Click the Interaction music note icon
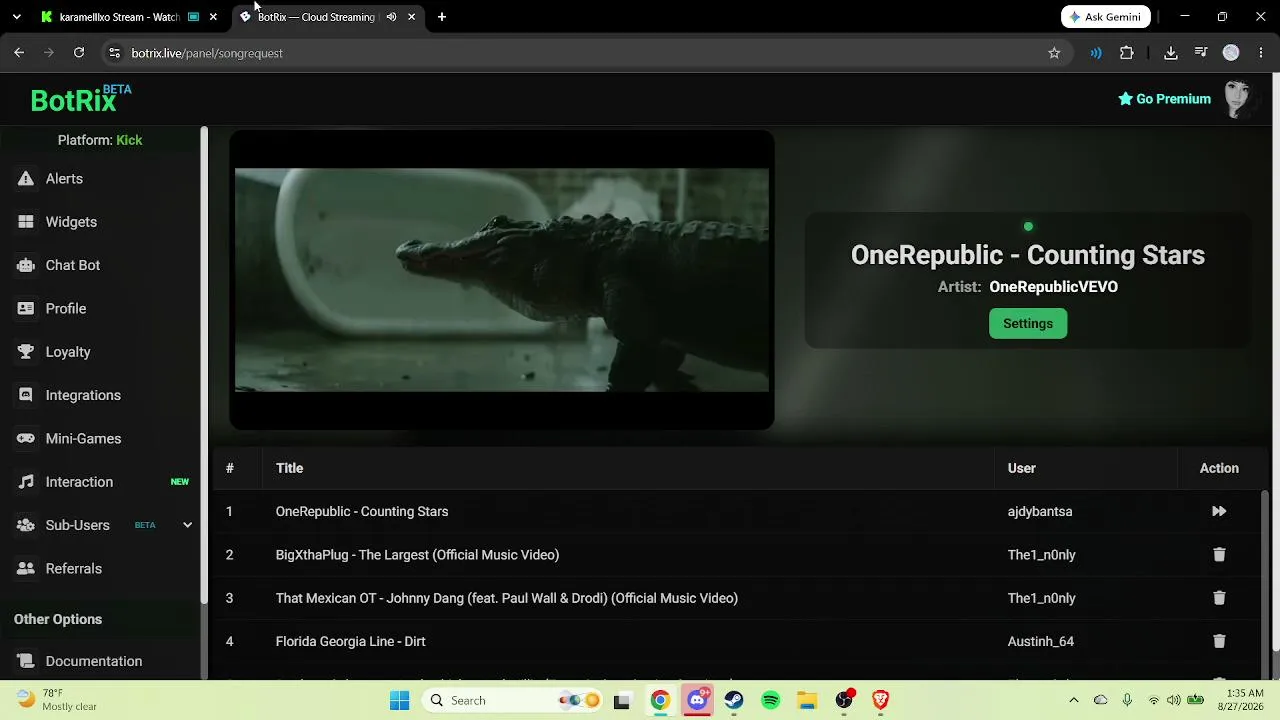This screenshot has height=720, width=1280. pyautogui.click(x=26, y=482)
